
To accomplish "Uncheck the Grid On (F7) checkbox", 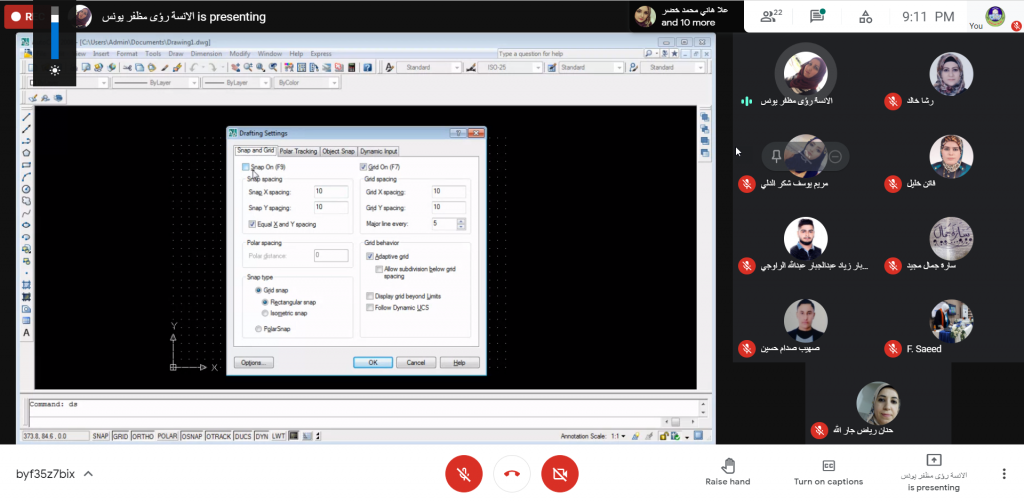I will point(364,167).
